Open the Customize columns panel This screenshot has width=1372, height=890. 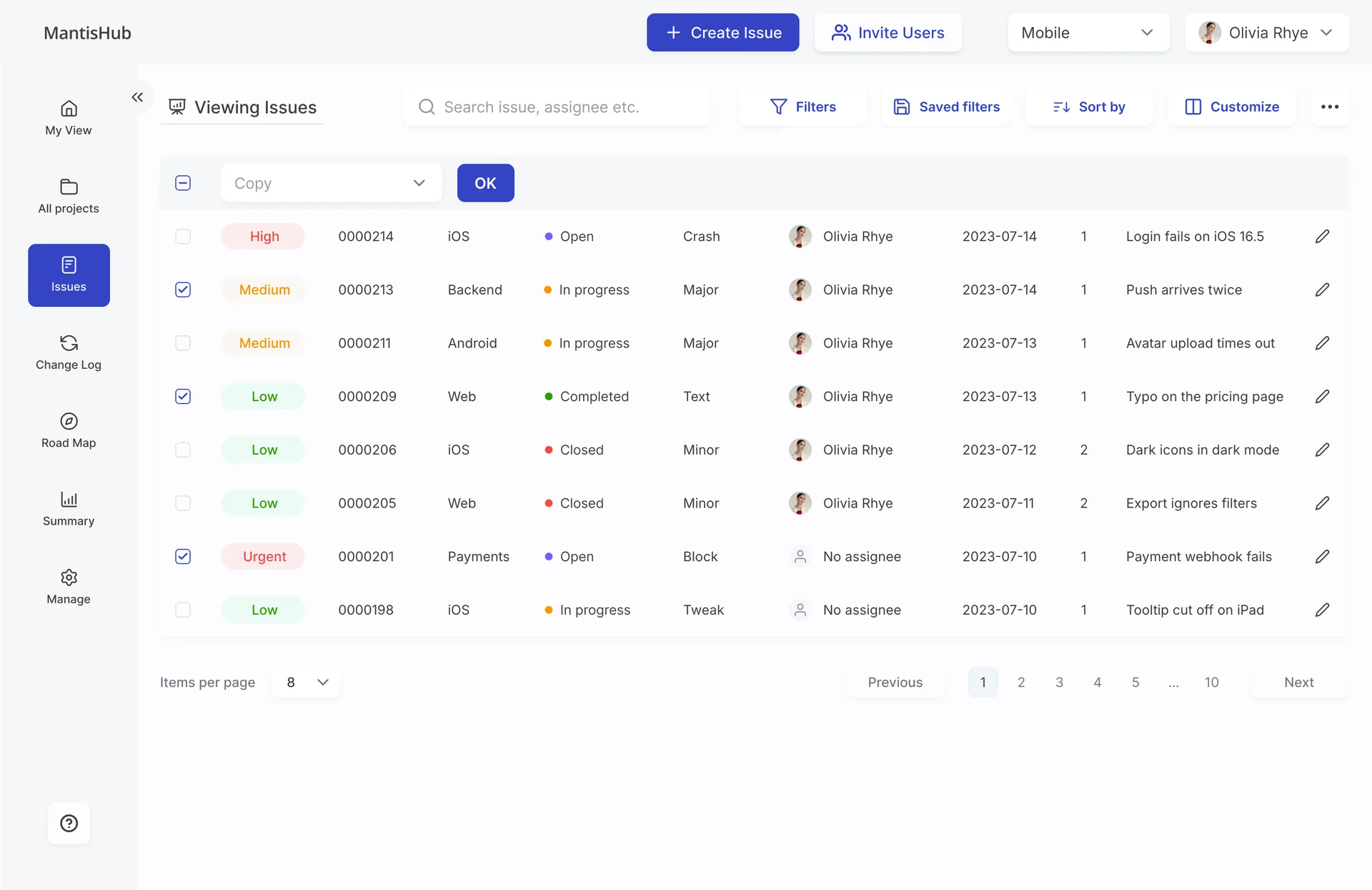[1231, 107]
